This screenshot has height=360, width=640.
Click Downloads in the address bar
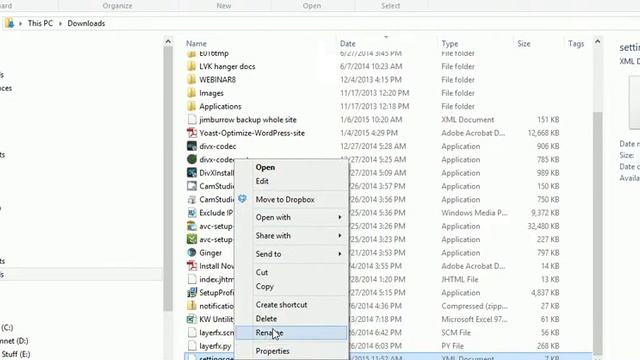point(86,23)
